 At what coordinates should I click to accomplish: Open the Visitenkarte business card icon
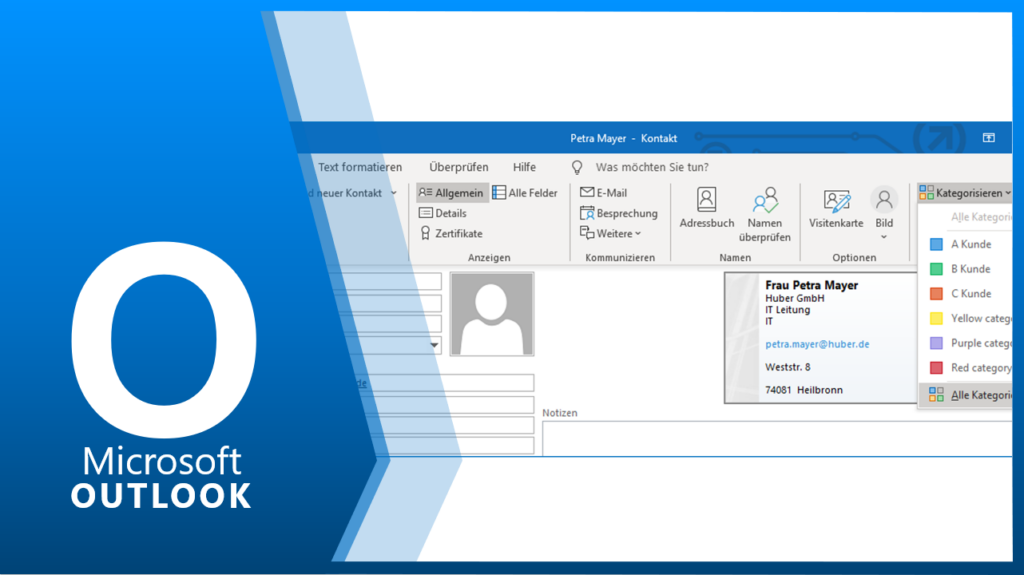click(836, 200)
